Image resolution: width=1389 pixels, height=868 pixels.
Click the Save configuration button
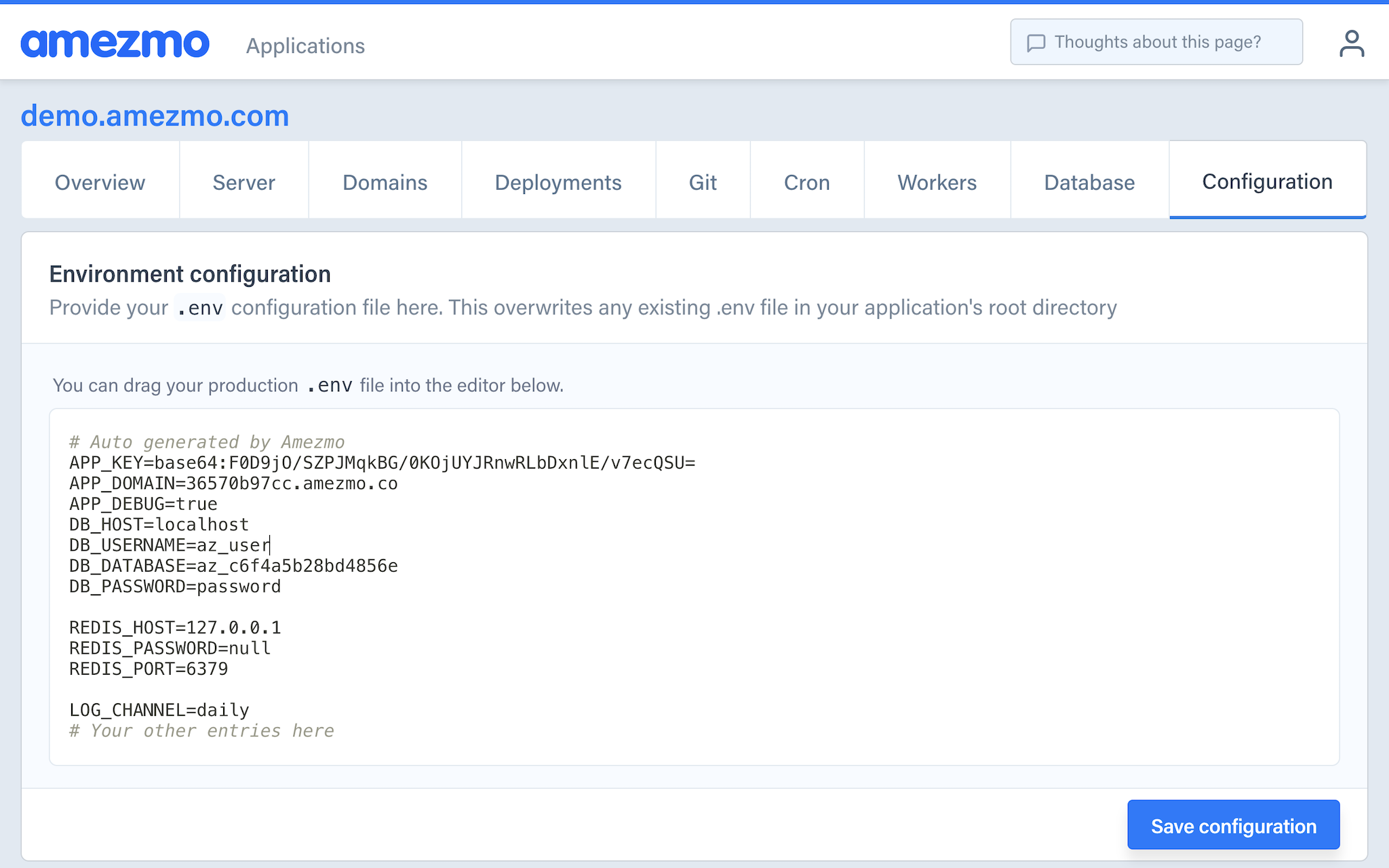coord(1233,825)
